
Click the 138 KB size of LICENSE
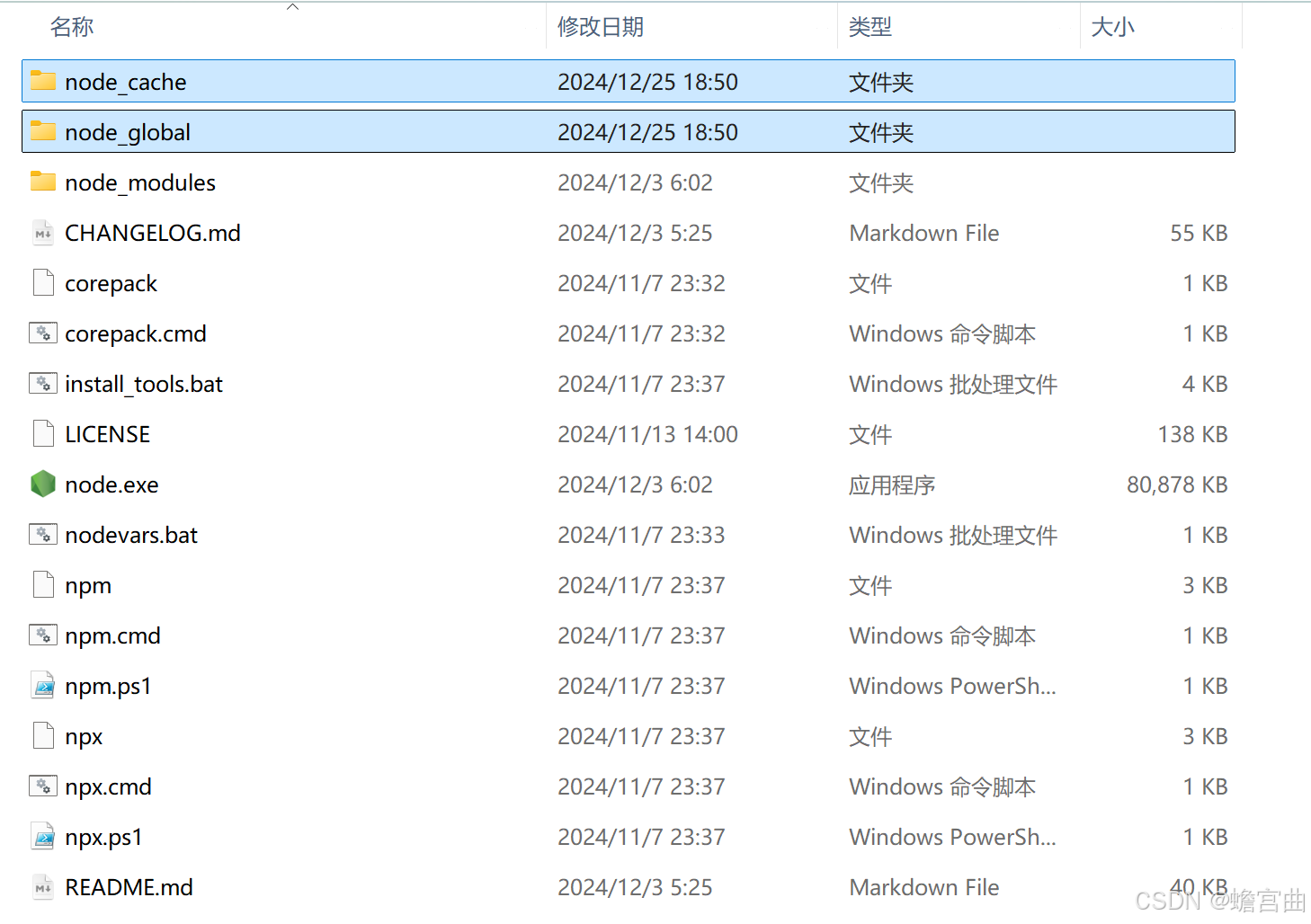pos(1192,434)
